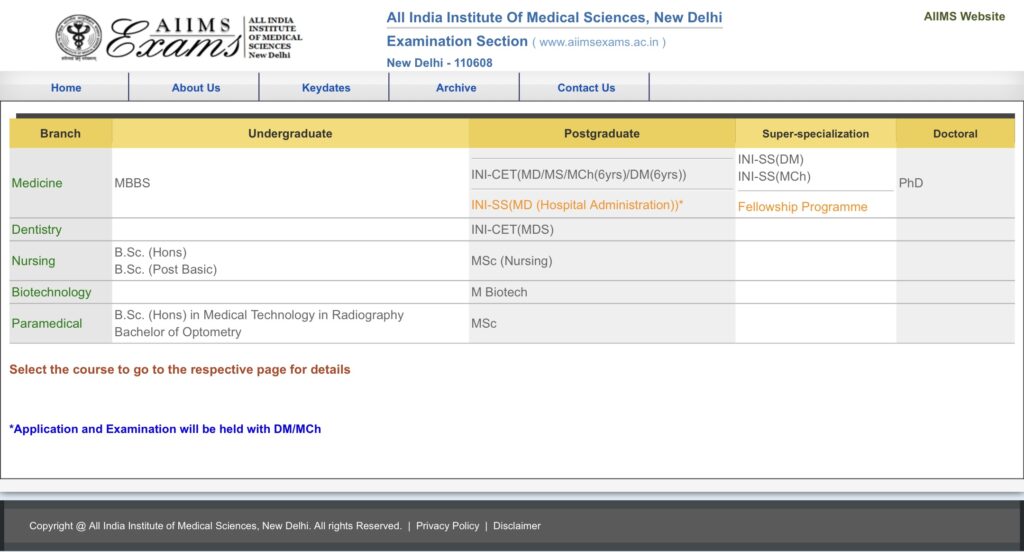Image resolution: width=1024 pixels, height=552 pixels.
Task: Click the AIIMS Exams wordmark
Action: point(174,38)
